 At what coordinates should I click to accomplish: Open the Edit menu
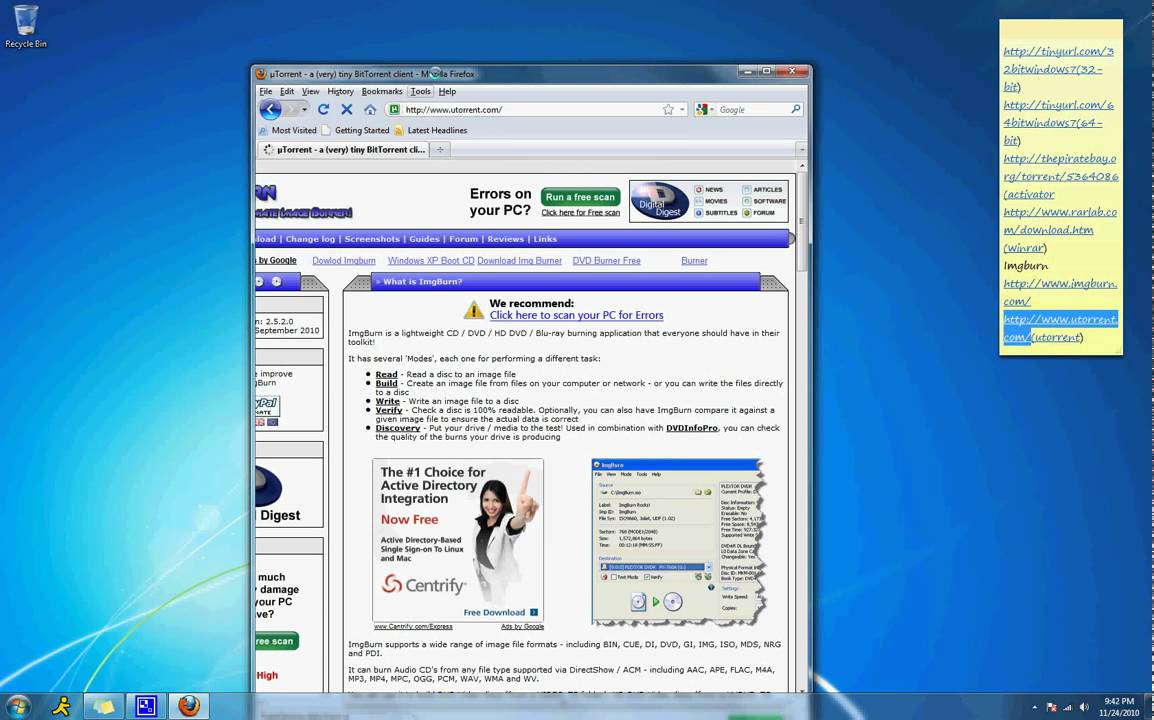point(287,91)
